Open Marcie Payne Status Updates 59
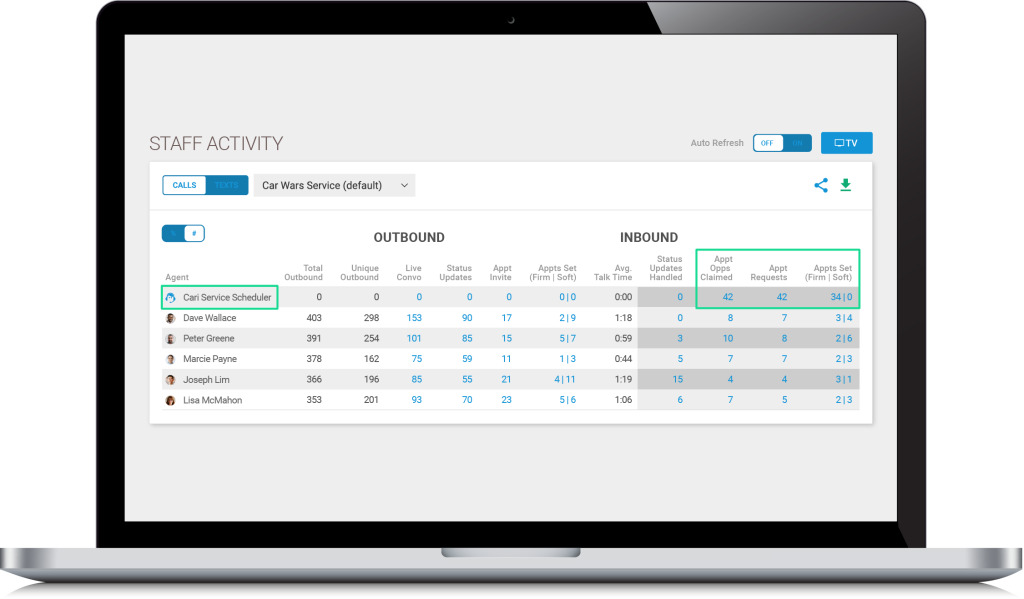The image size is (1024, 599). 467,359
